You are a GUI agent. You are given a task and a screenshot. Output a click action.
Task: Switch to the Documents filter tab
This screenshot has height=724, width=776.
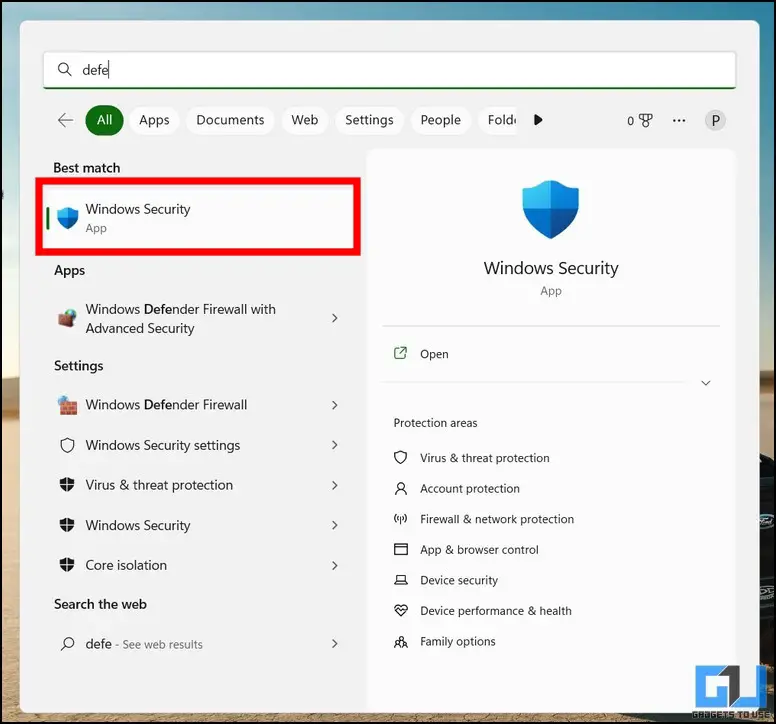pyautogui.click(x=230, y=120)
